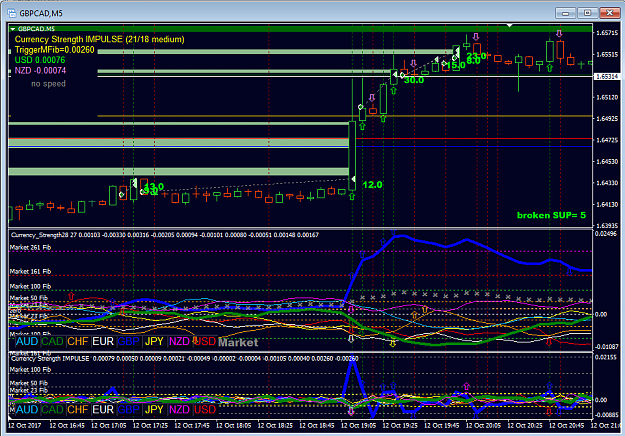This screenshot has height=436, width=625.
Task: Select blue arrow at right end of GBP line
Action: tap(569, 271)
